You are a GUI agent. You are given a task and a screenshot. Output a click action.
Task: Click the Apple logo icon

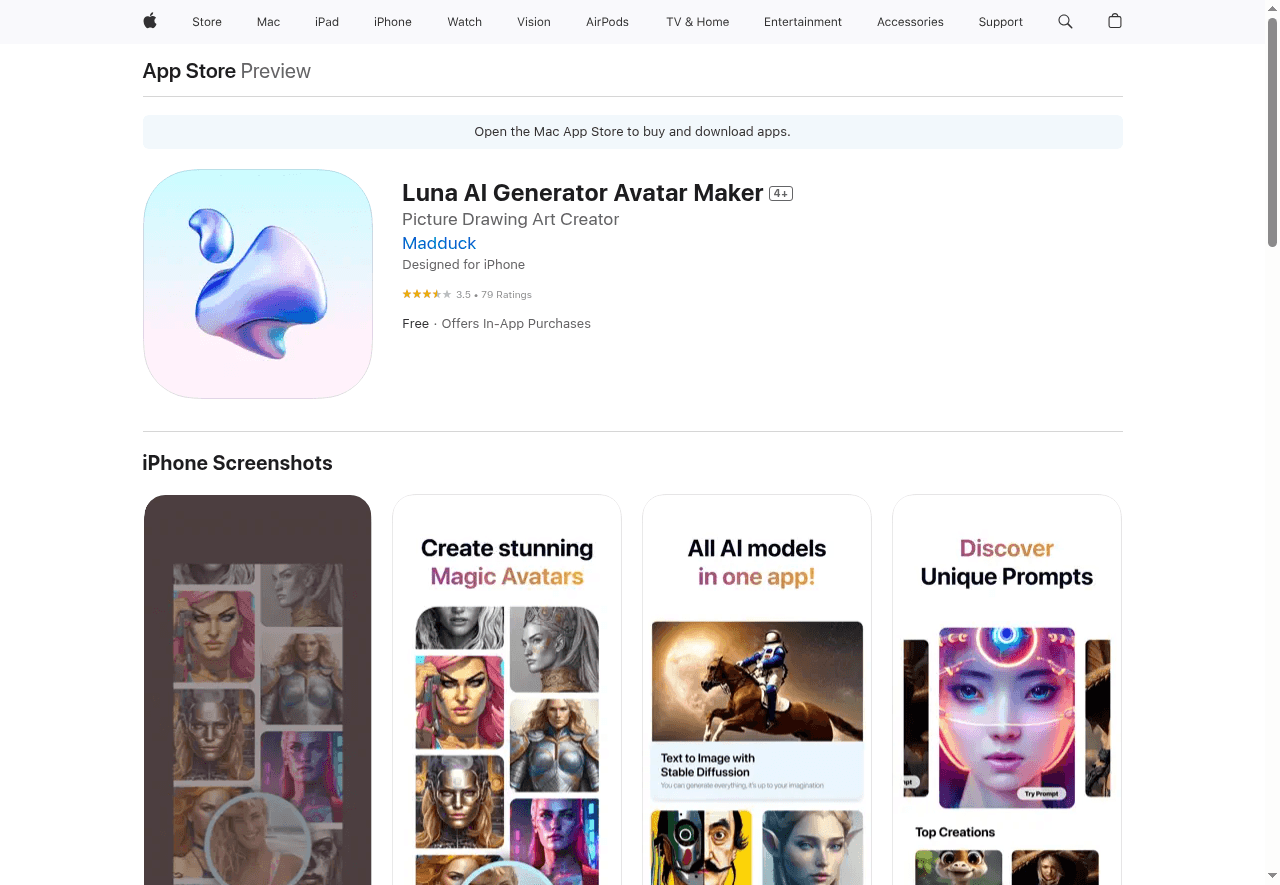click(x=150, y=21)
